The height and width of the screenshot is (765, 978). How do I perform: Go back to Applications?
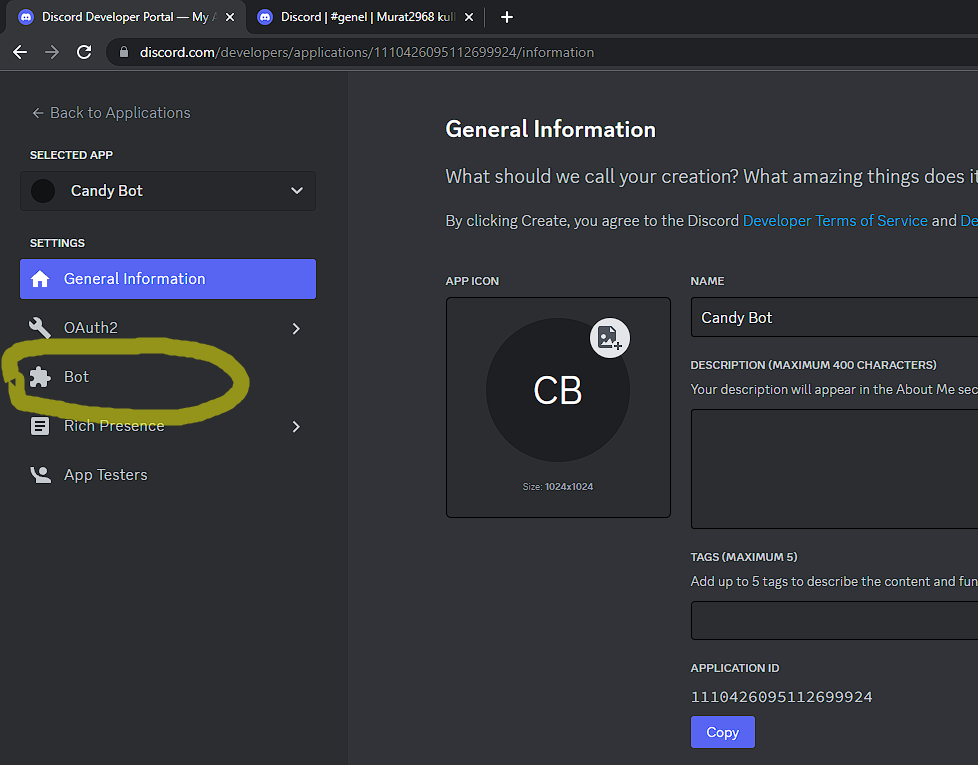[x=111, y=113]
